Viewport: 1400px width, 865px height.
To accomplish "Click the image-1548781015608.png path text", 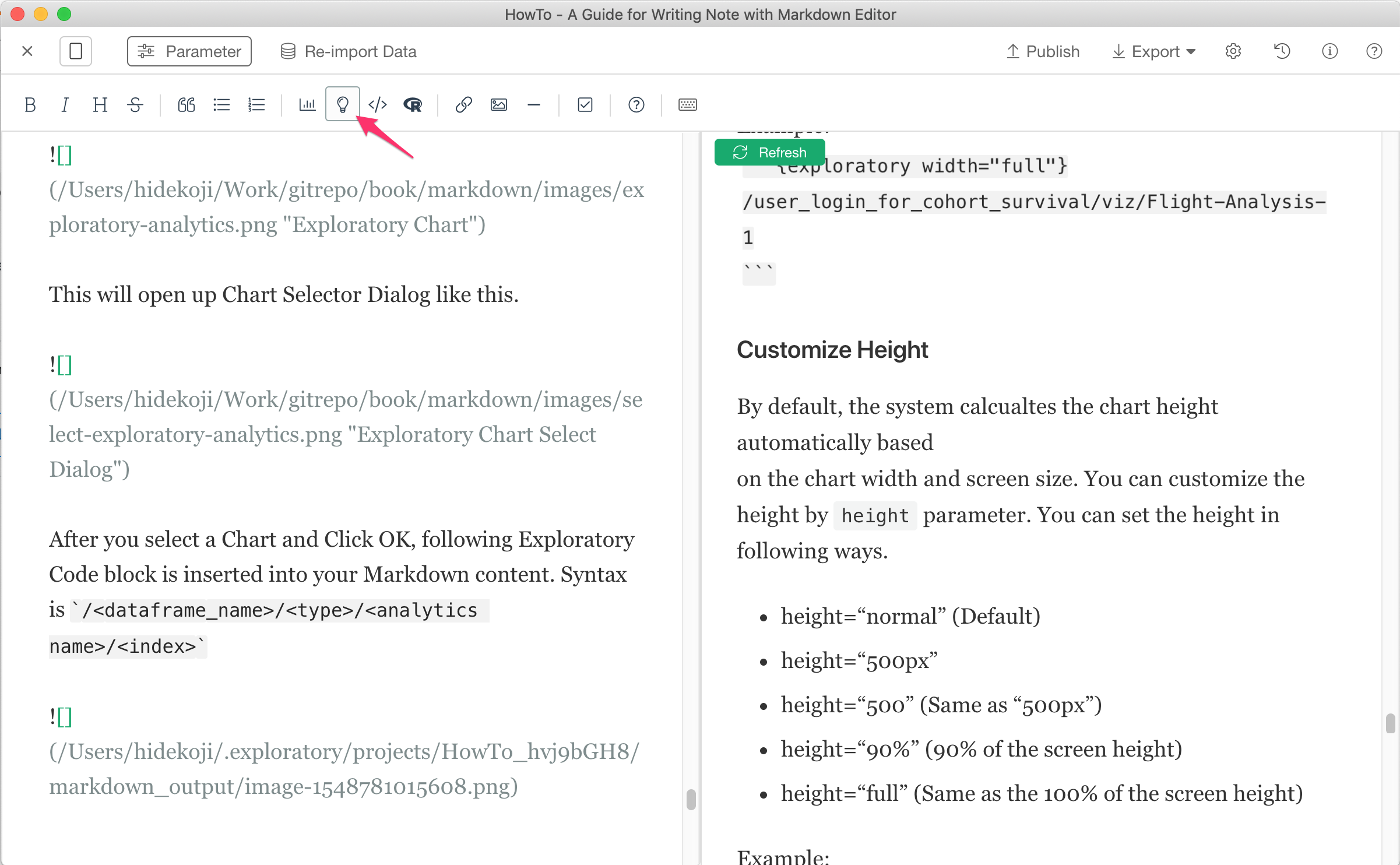I will tap(344, 769).
